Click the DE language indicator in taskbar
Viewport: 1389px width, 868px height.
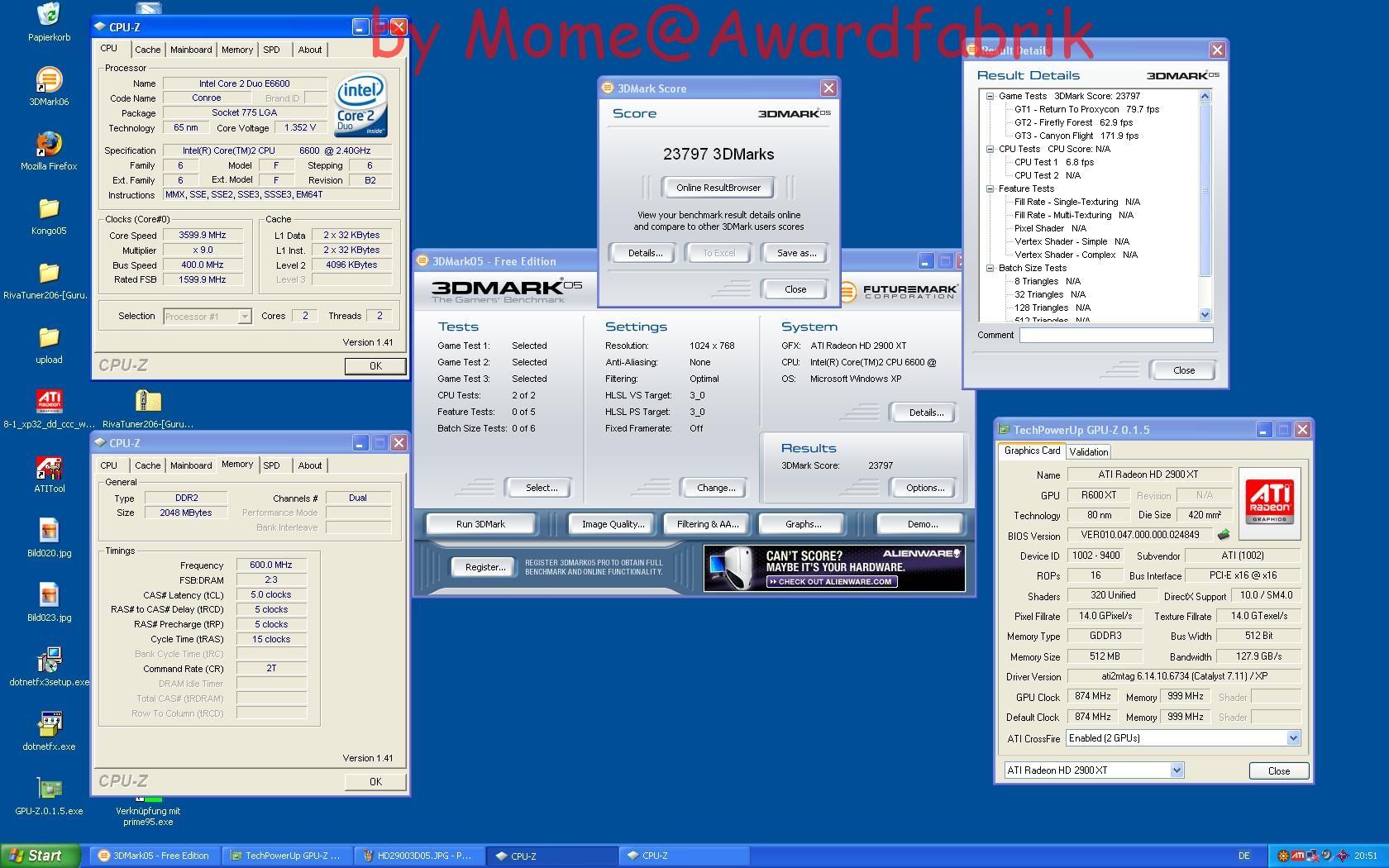(x=1243, y=856)
